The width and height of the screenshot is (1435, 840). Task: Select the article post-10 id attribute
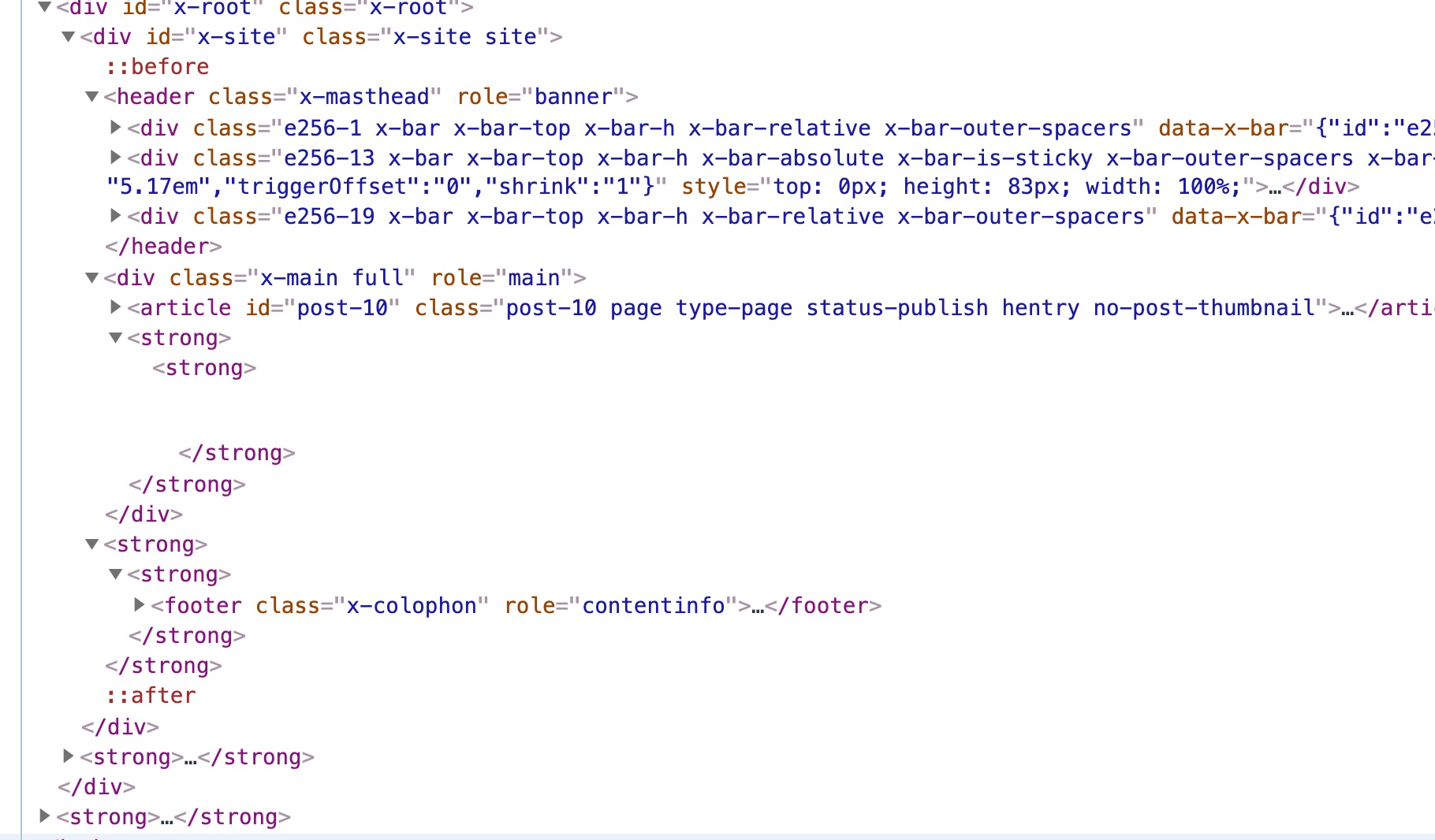coord(323,308)
